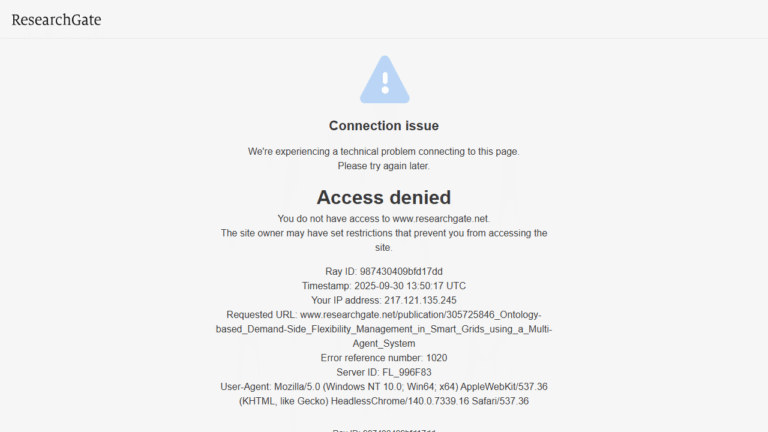Click the 'Please try again later' text
Image resolution: width=768 pixels, height=432 pixels.
click(x=384, y=166)
